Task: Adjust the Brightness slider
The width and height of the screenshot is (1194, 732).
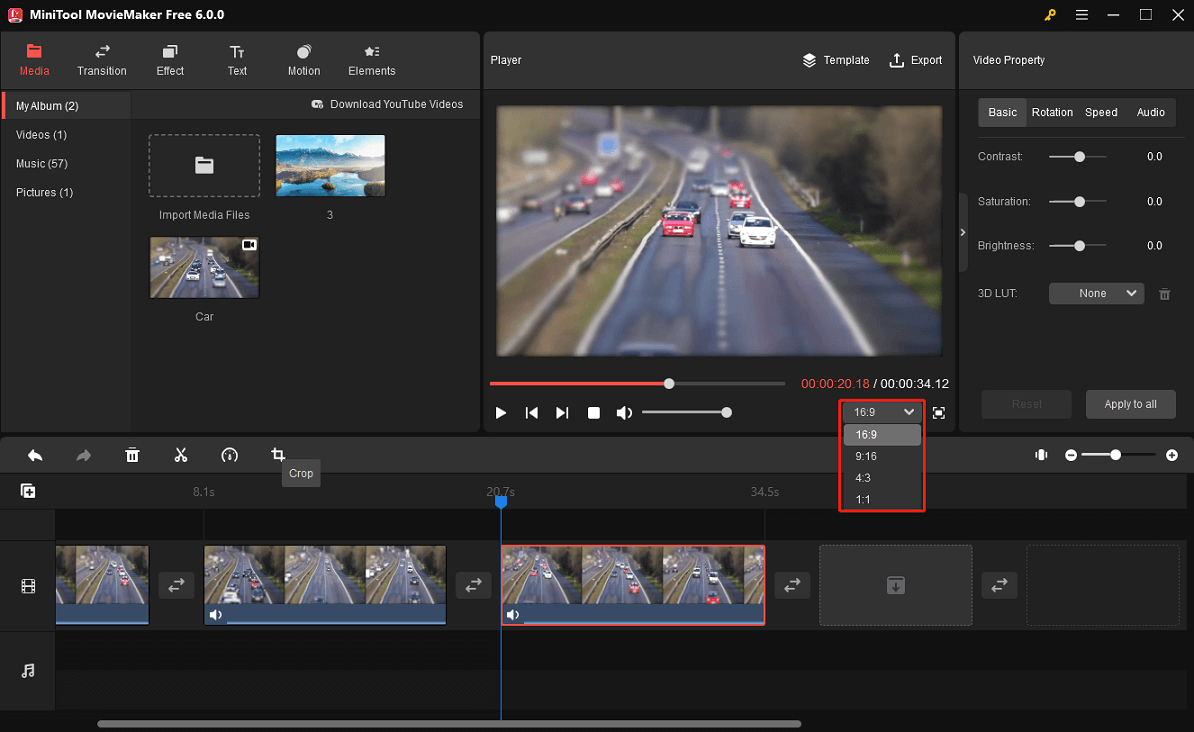Action: coord(1077,246)
